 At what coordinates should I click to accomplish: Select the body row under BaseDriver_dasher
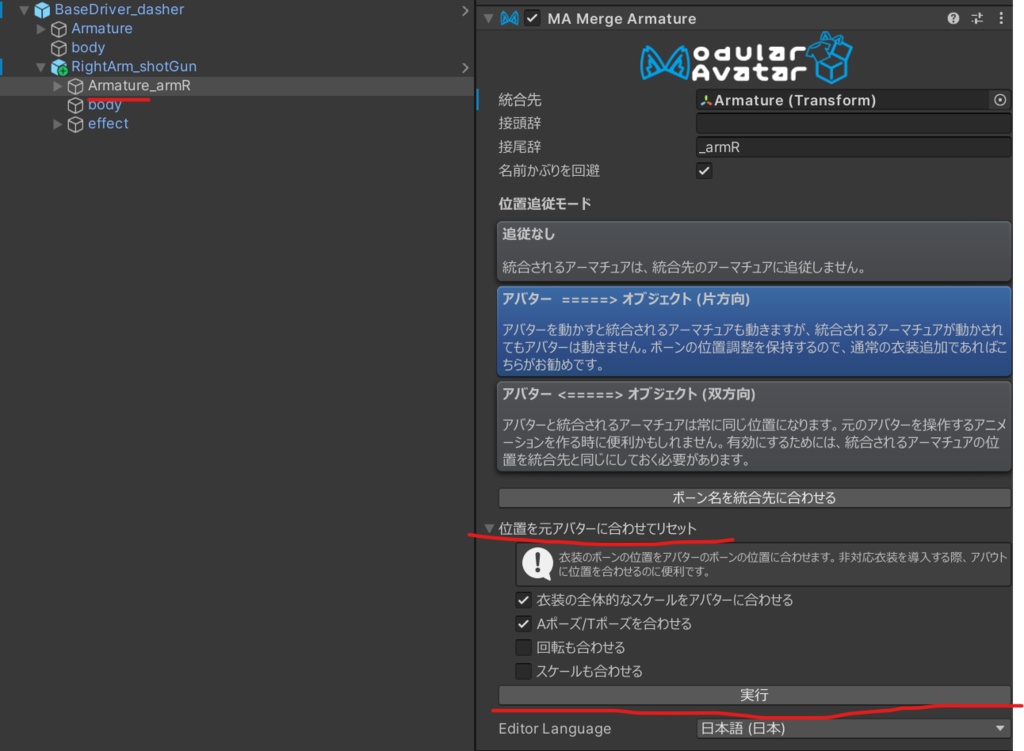pos(236,48)
